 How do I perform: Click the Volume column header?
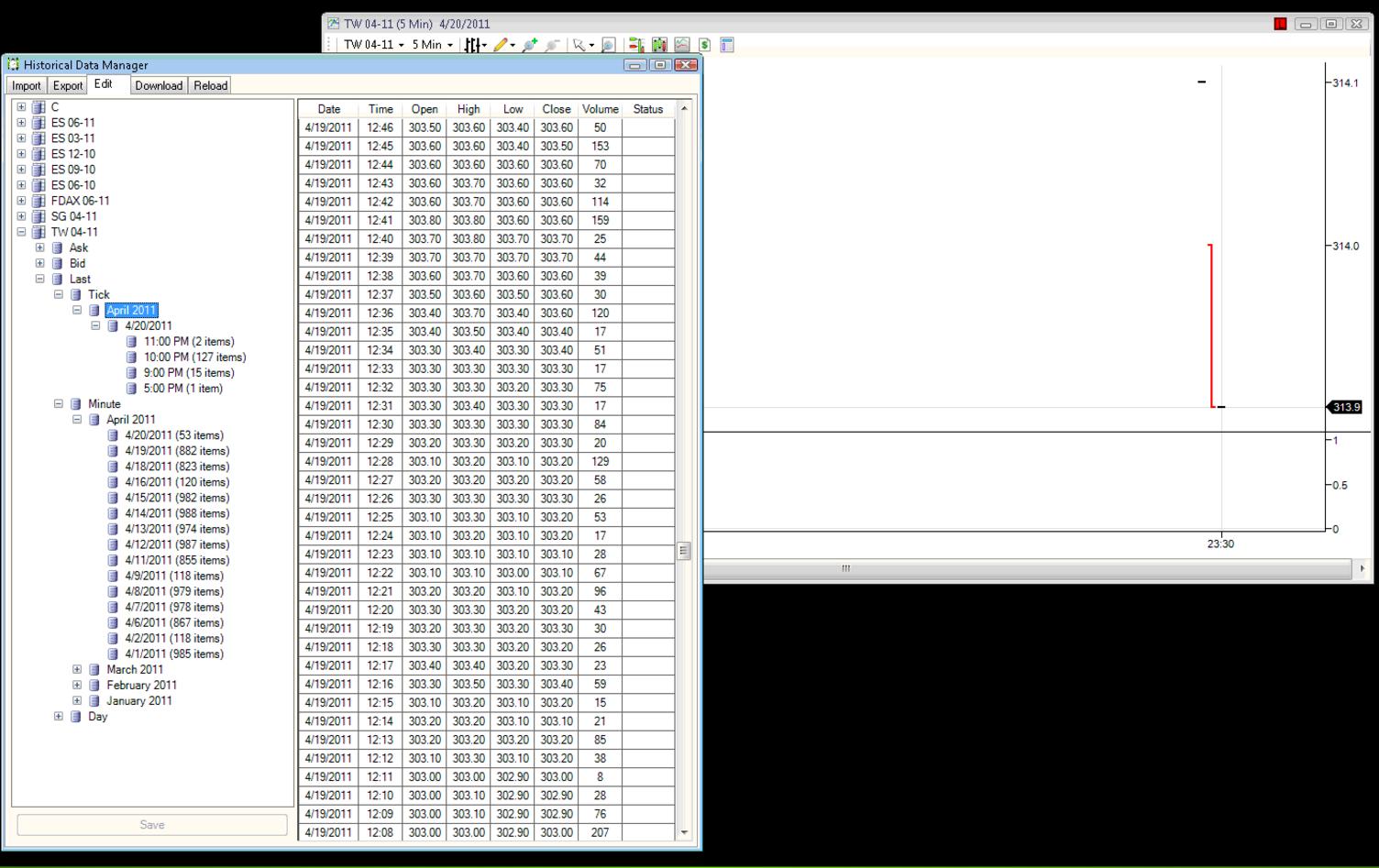(600, 109)
